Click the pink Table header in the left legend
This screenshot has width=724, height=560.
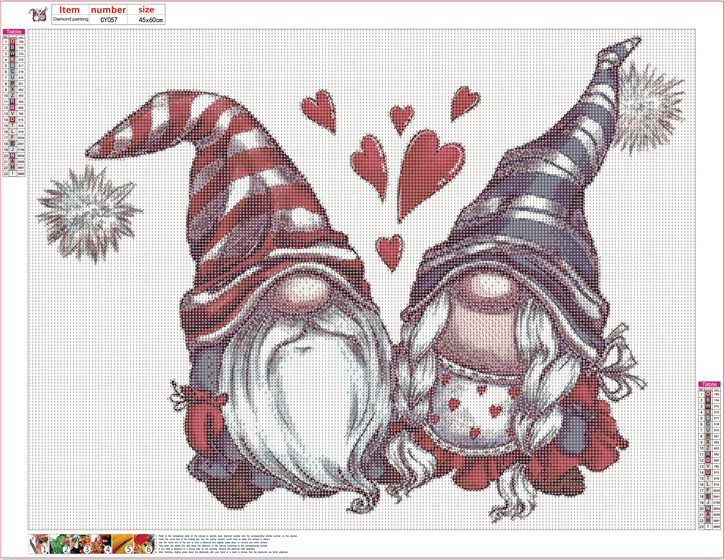tap(14, 33)
